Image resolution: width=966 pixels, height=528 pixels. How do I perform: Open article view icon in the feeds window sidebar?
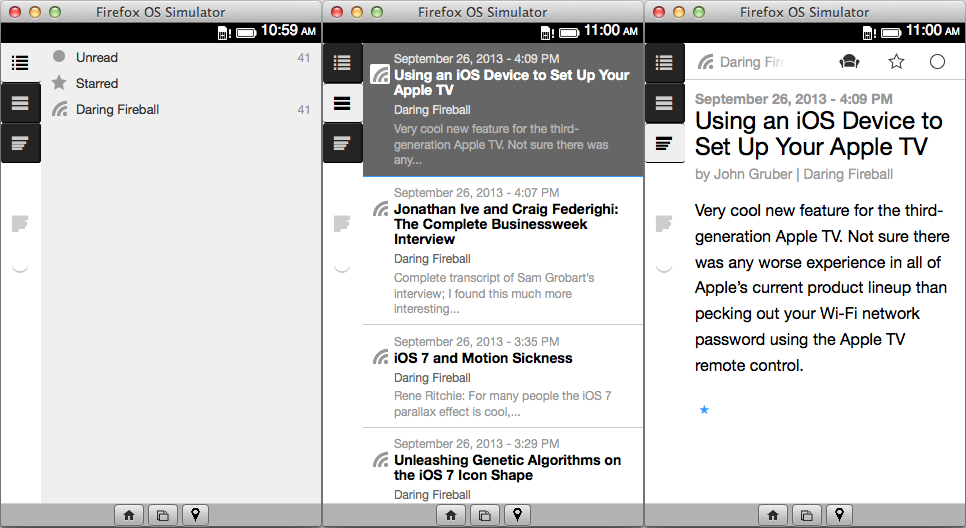[x=20, y=144]
